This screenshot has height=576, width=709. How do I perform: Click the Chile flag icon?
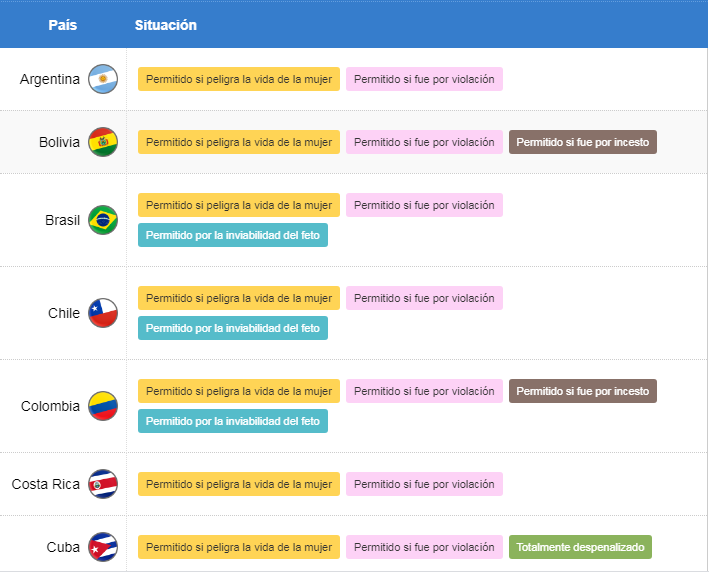(x=103, y=313)
